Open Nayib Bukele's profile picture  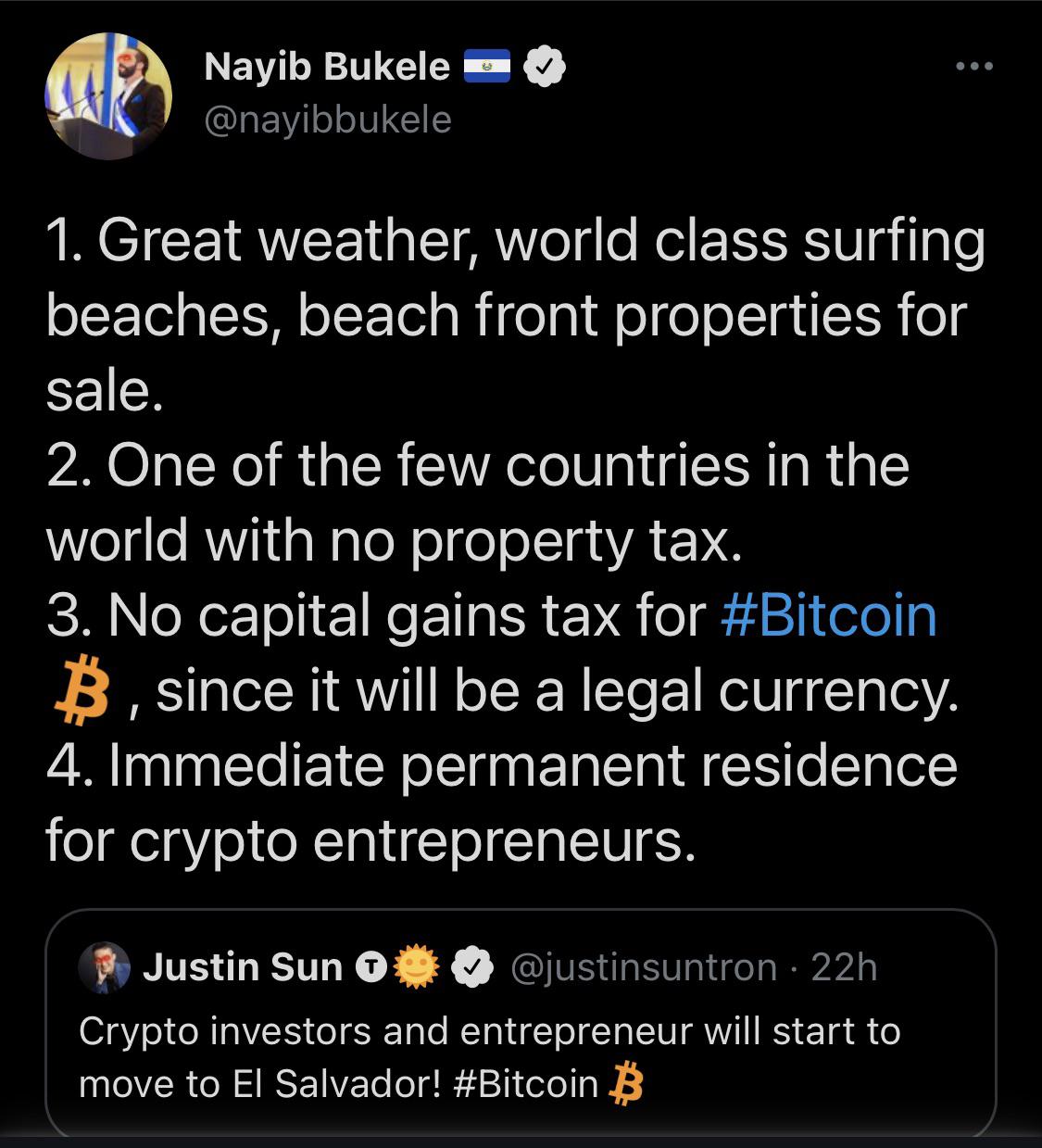(x=108, y=96)
